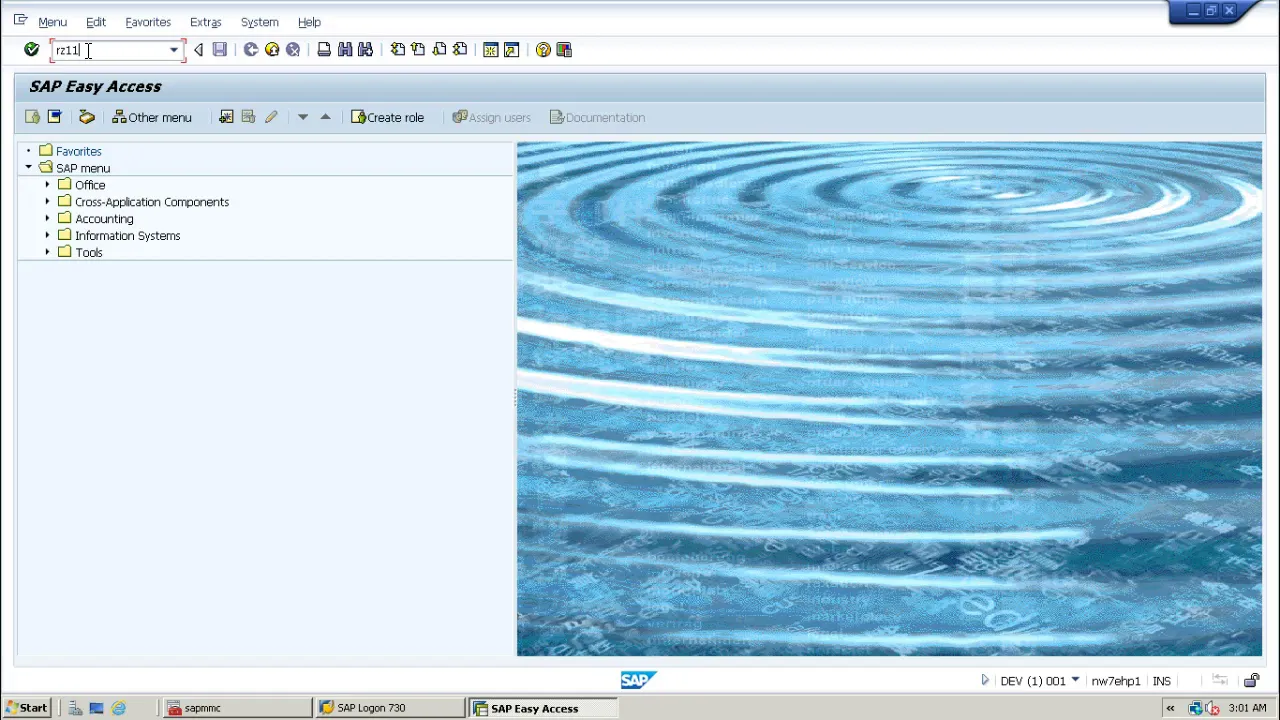Click the taskbar clock showing 3:01 AM
This screenshot has width=1280, height=720.
(x=1247, y=708)
